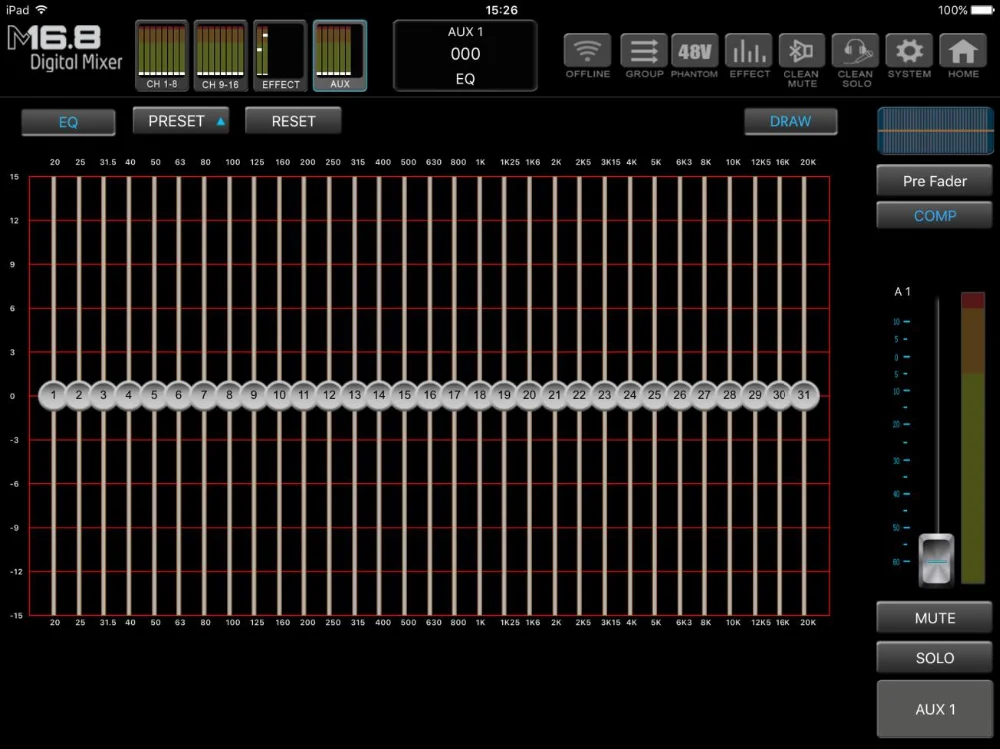
Task: Open the Effect panel icon
Action: [749, 52]
